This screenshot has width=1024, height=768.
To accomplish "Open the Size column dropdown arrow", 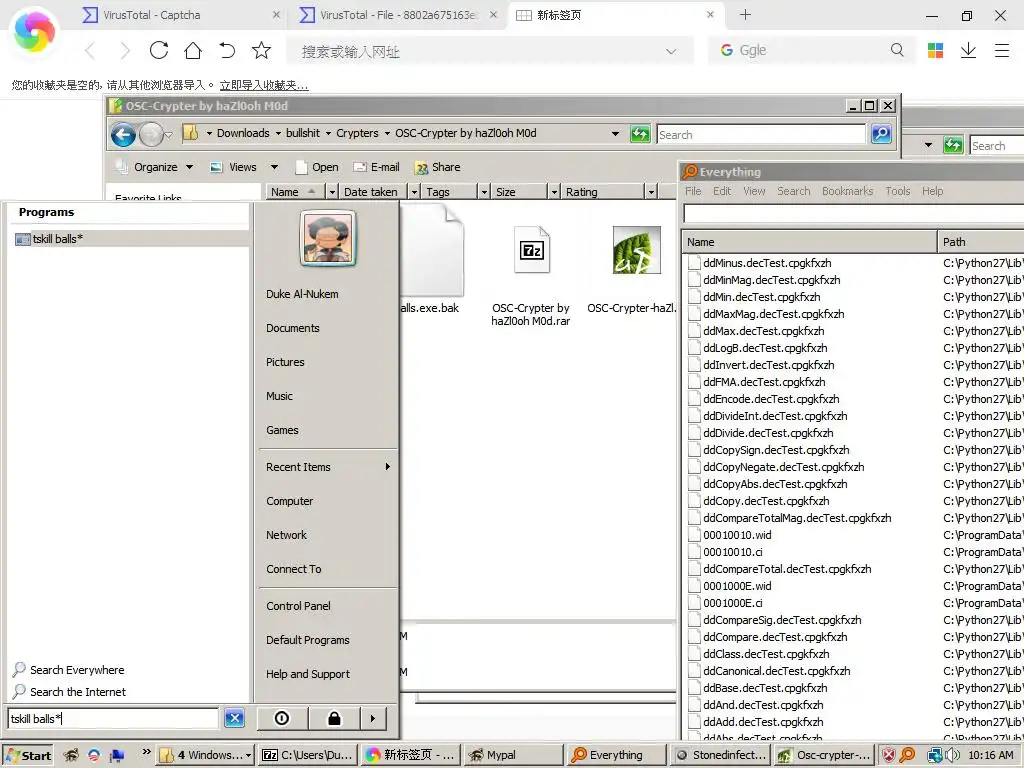I will coord(554,192).
